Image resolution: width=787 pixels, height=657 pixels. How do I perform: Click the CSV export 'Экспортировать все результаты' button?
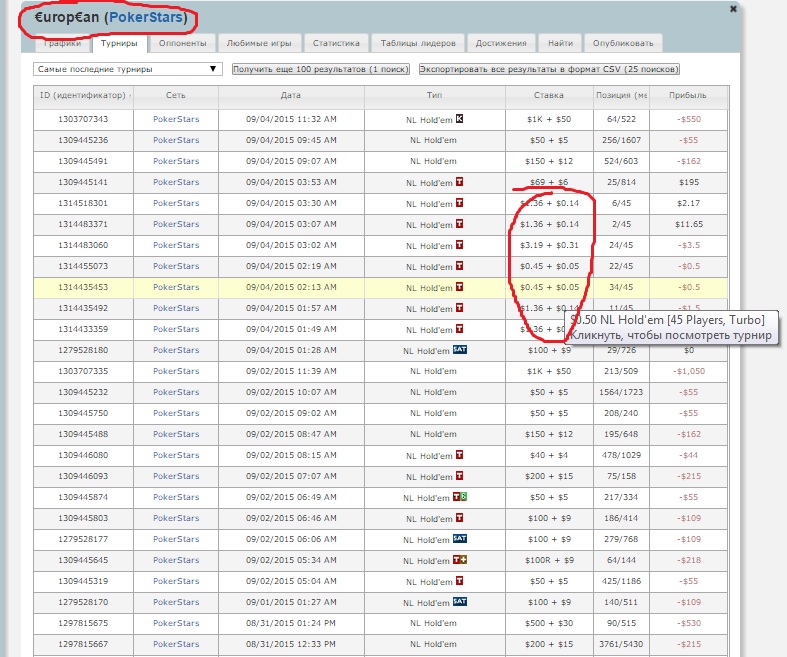tap(549, 70)
